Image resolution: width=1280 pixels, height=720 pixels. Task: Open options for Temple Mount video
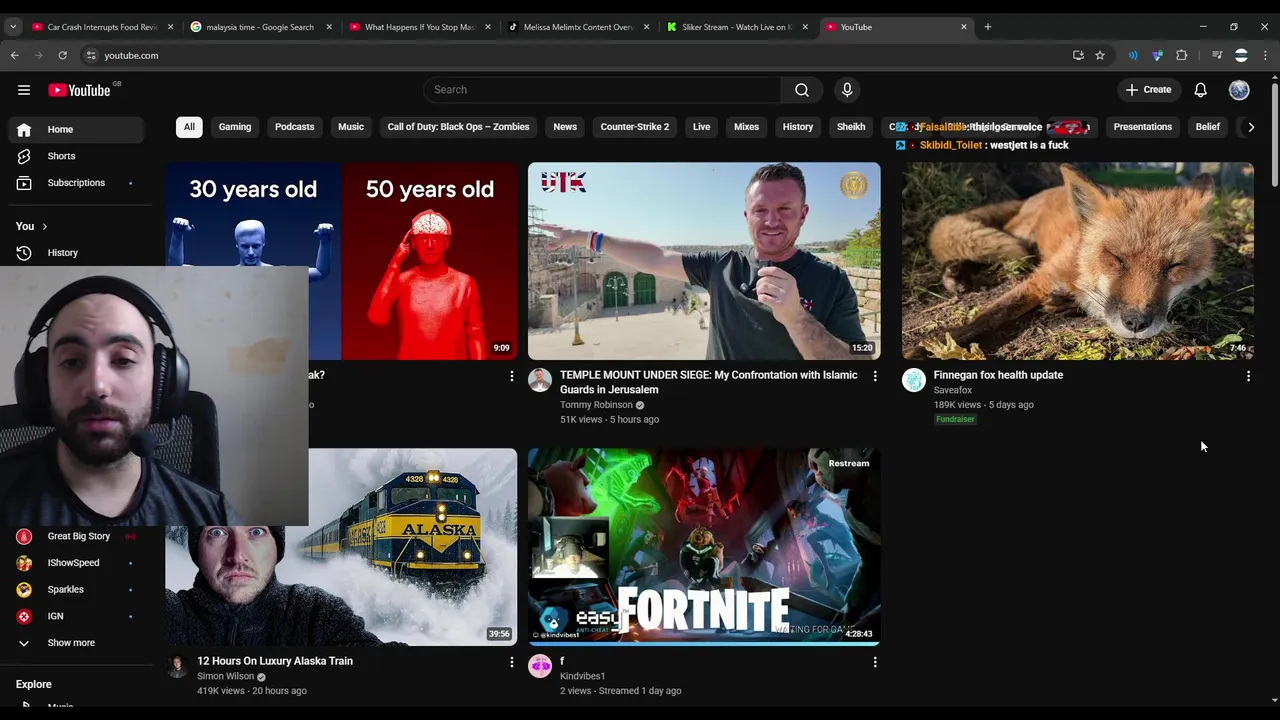point(875,376)
